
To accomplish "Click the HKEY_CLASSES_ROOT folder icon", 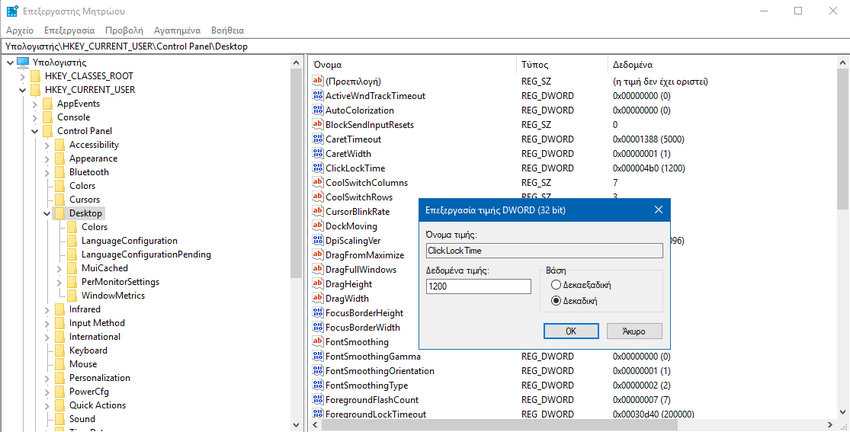I will 35,76.
